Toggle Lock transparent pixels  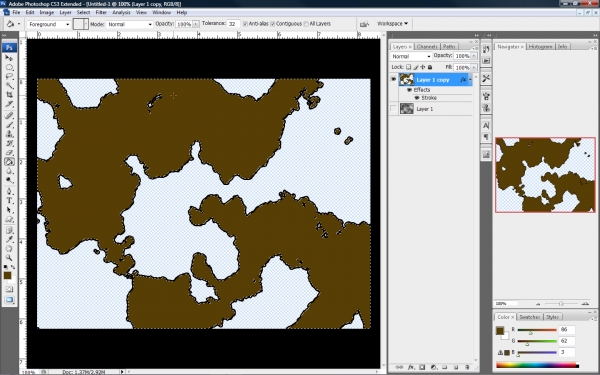click(x=408, y=67)
